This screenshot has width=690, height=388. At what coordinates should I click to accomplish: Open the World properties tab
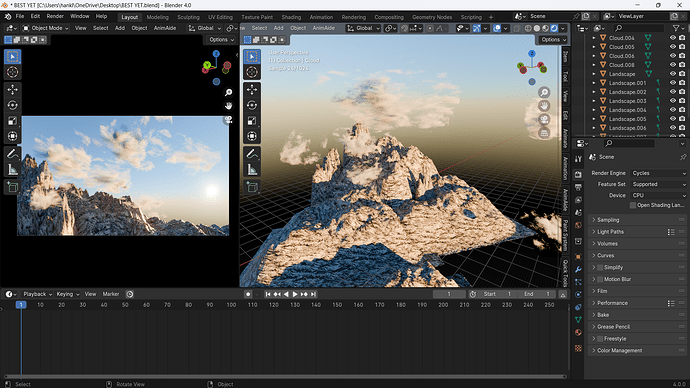click(x=578, y=225)
